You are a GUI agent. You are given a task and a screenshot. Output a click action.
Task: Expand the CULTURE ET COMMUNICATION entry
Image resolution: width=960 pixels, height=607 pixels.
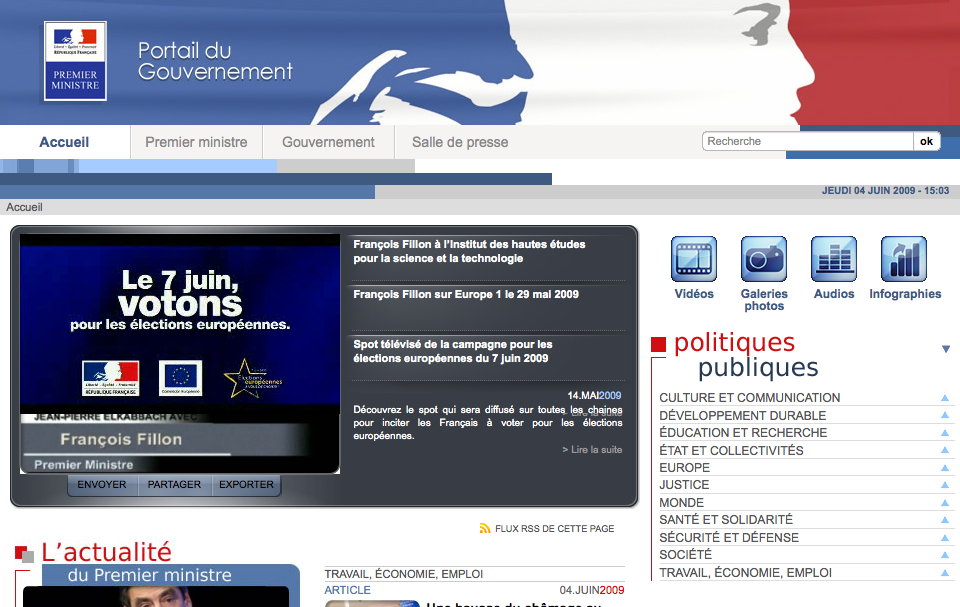(943, 397)
